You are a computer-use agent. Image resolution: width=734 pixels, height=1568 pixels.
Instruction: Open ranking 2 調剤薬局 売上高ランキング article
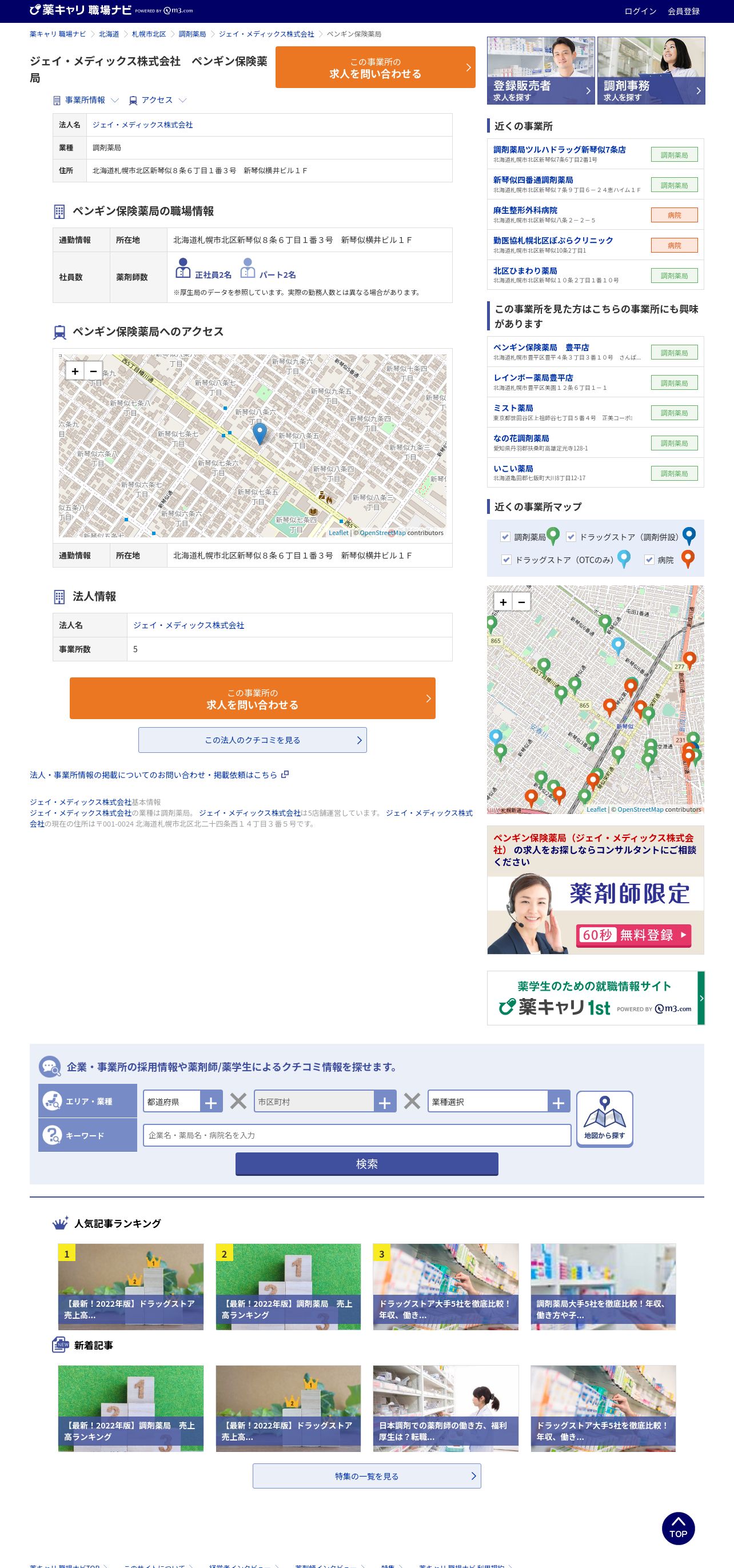tap(289, 1287)
